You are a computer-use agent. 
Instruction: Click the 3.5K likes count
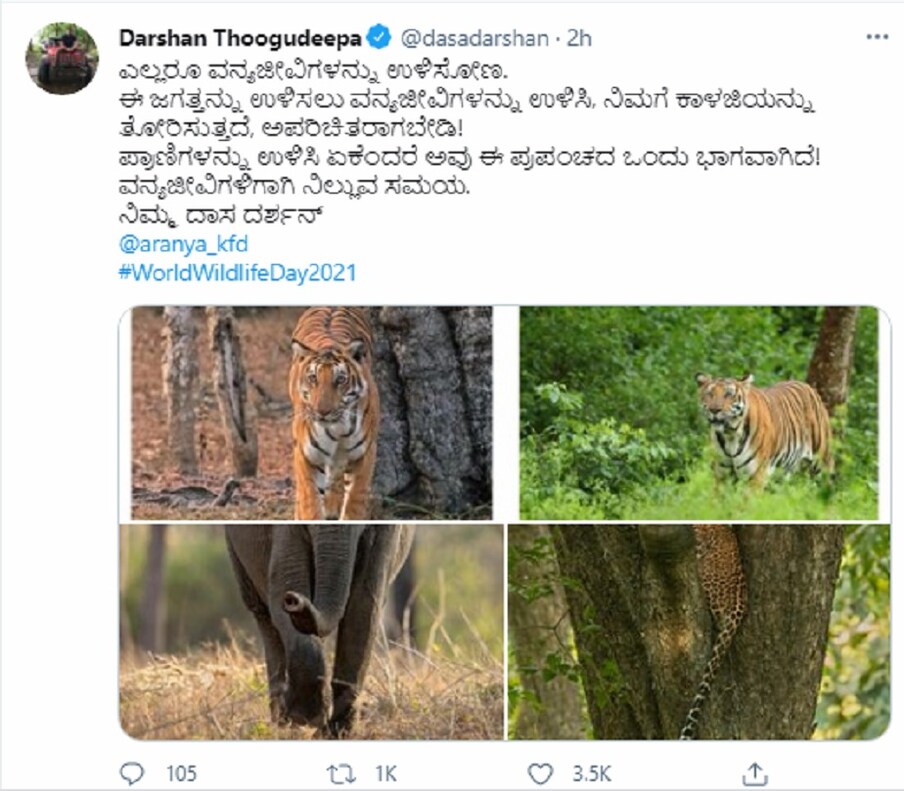click(592, 774)
